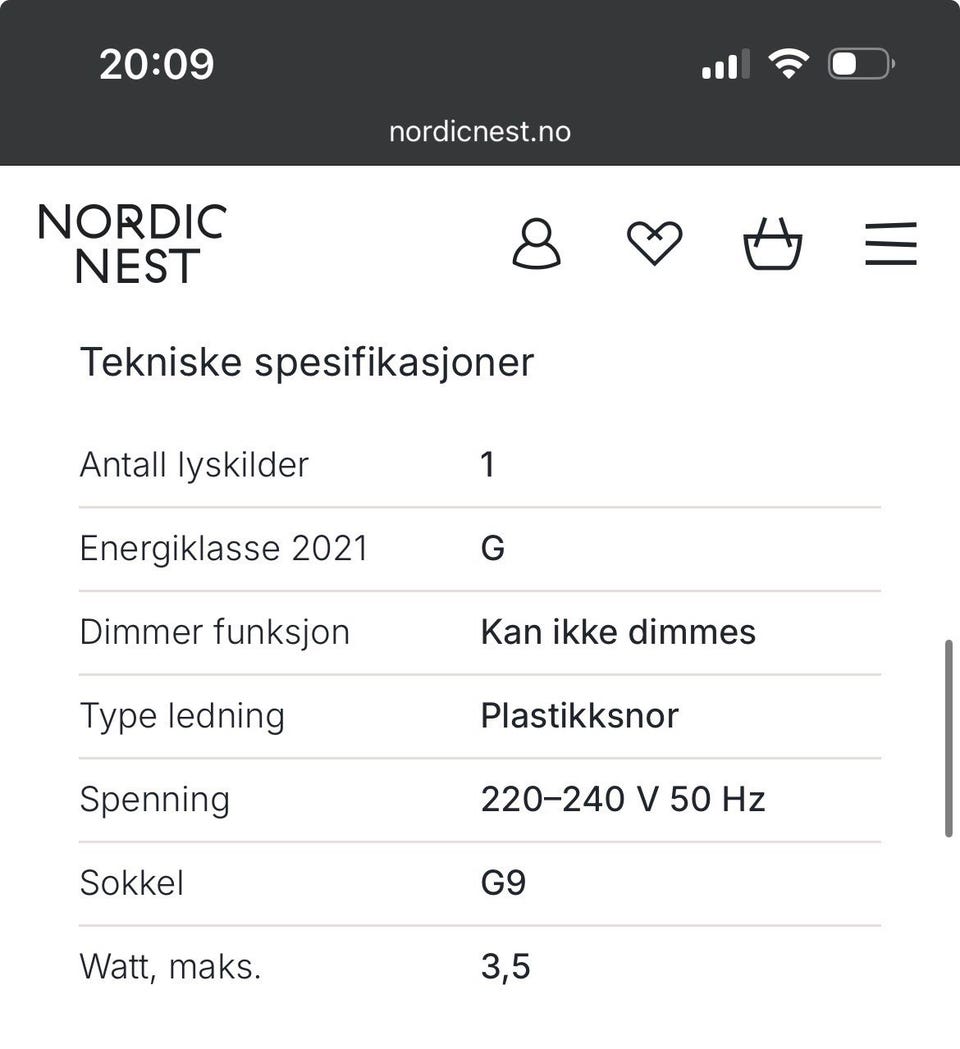The image size is (960, 1049).
Task: Tap the battery status icon
Action: pyautogui.click(x=862, y=64)
